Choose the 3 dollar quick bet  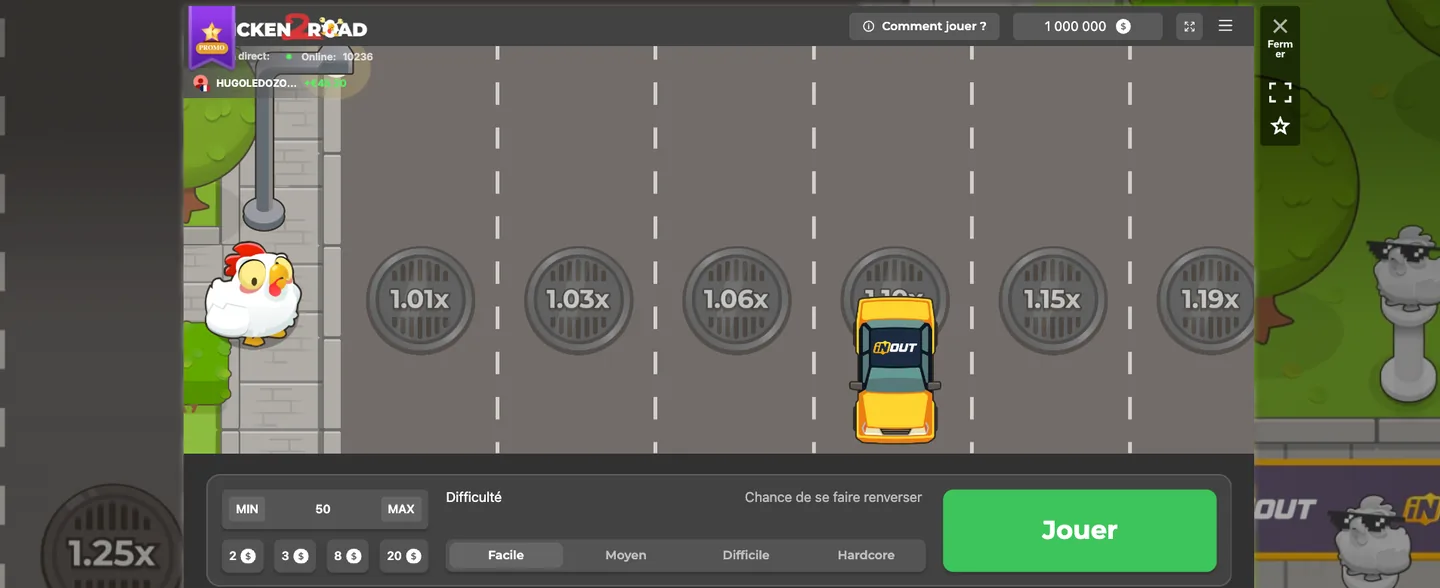coord(296,556)
